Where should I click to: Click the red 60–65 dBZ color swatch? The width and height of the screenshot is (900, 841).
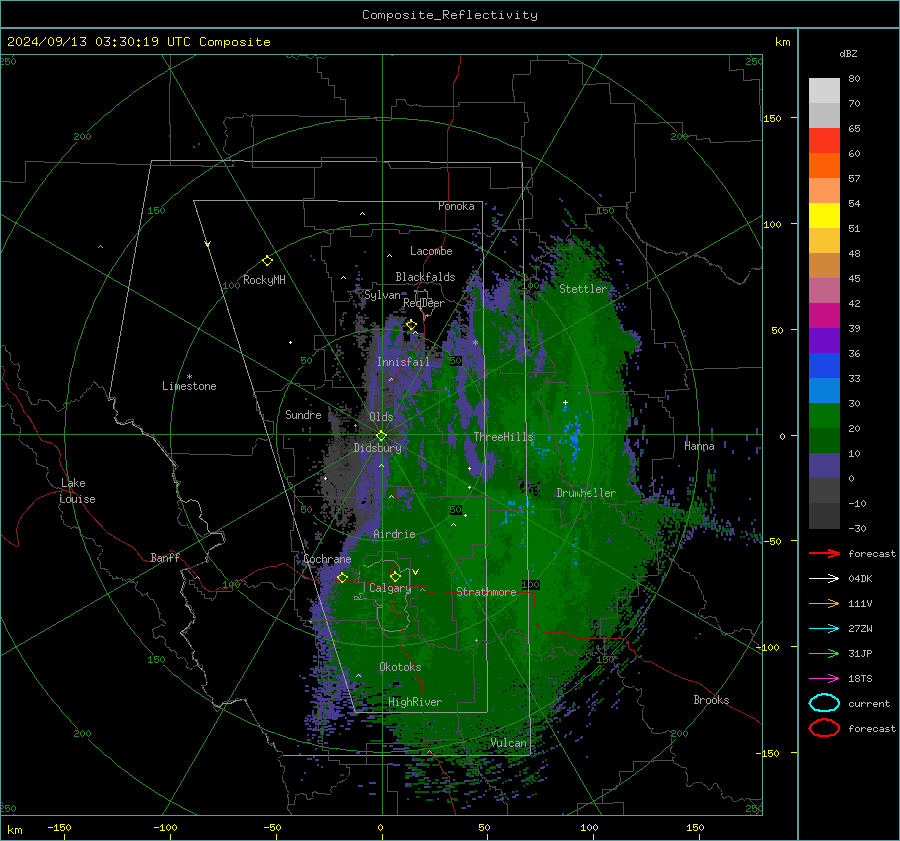click(824, 141)
